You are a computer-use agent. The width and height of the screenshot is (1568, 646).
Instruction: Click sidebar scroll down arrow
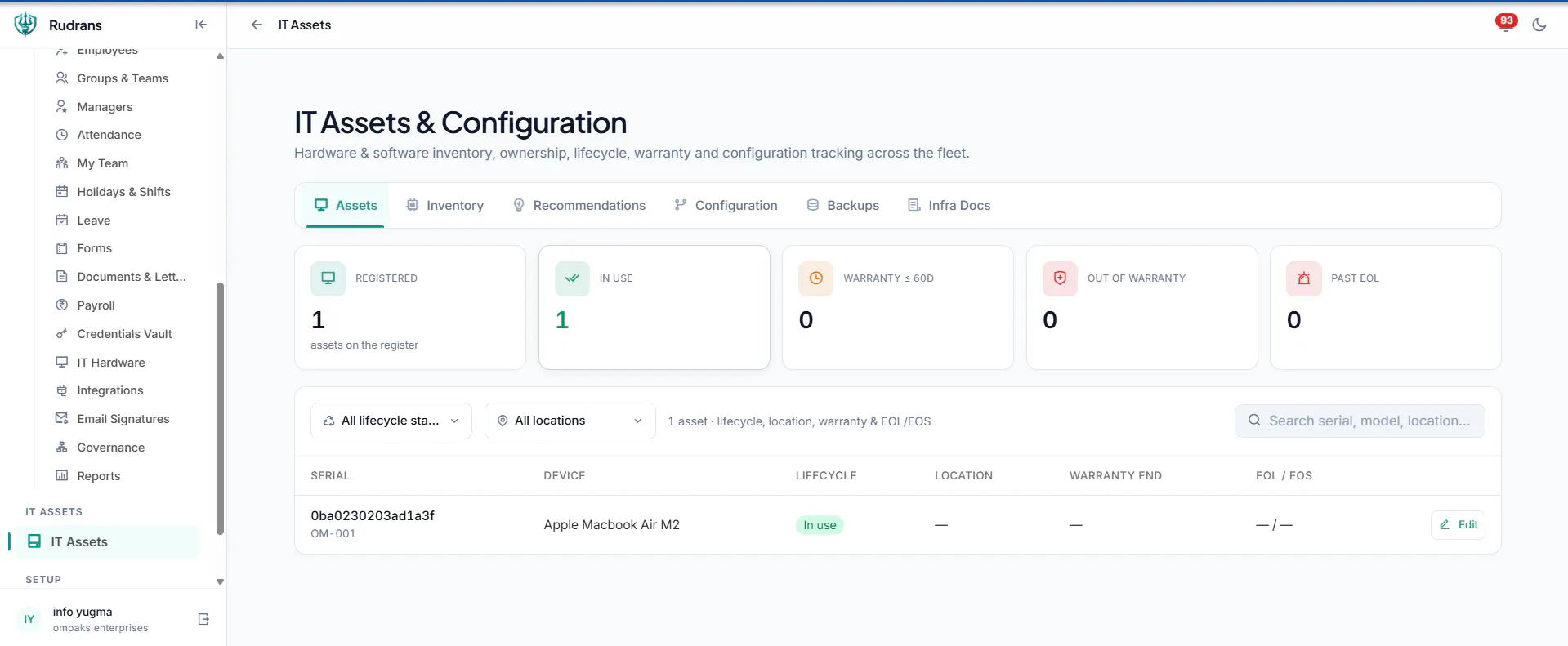pyautogui.click(x=220, y=581)
